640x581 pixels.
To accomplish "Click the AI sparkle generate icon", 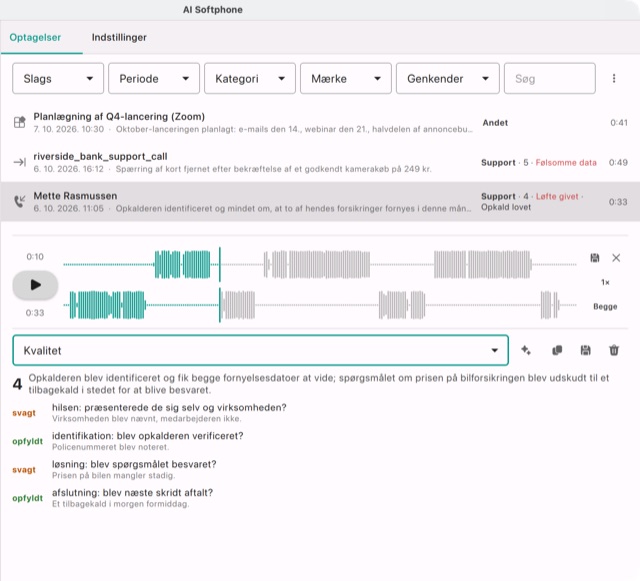I will pyautogui.click(x=526, y=350).
